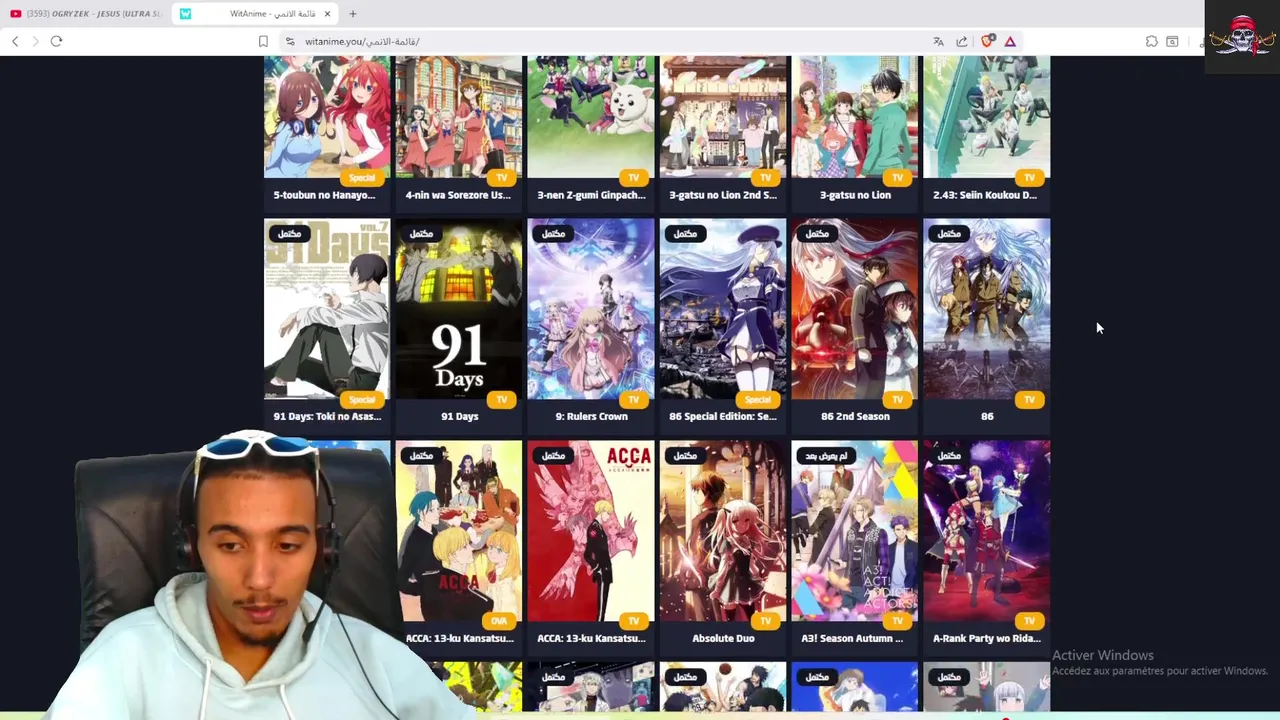1280x720 pixels.
Task: Click the 'مكتمل' status badge on 86 2nd Season
Action: click(817, 234)
